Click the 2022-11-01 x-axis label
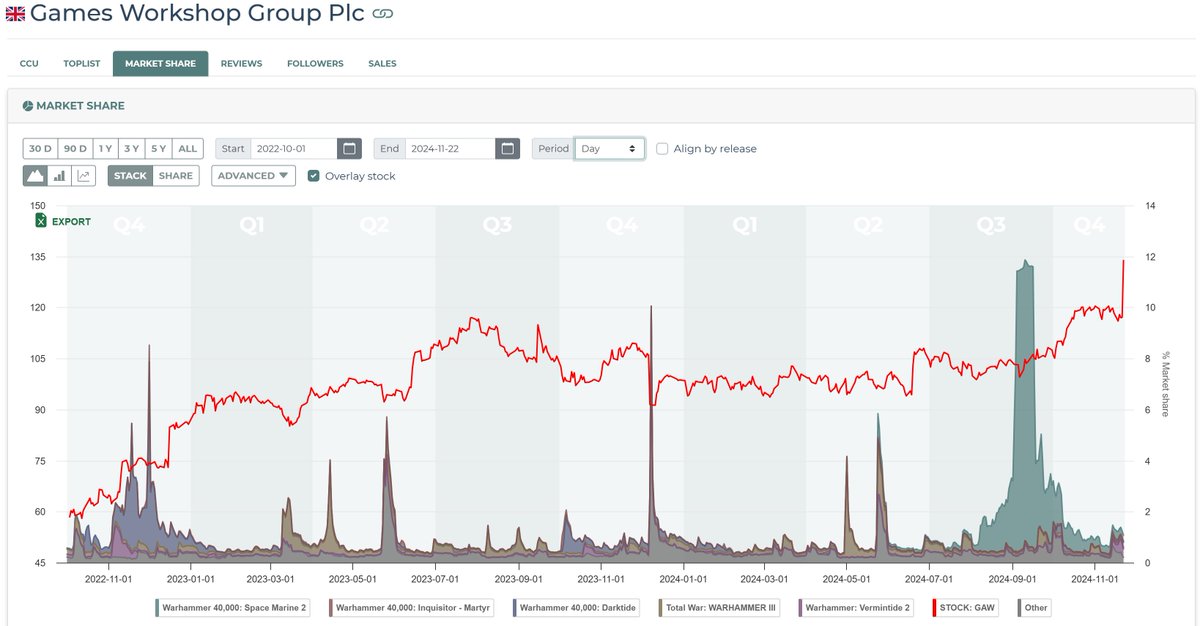The height and width of the screenshot is (626, 1200). click(110, 578)
